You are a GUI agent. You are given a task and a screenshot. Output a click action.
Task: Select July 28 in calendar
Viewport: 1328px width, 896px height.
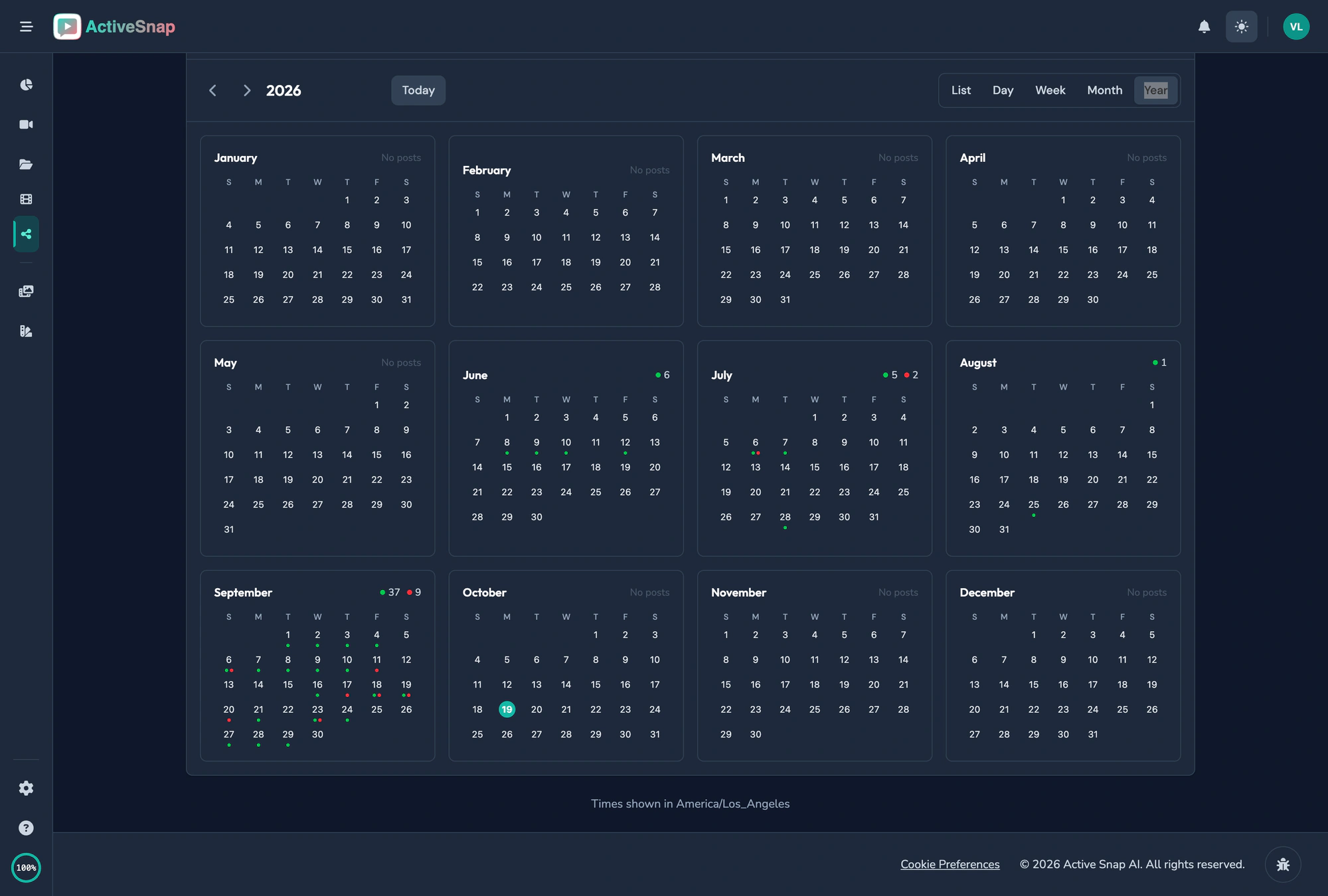point(785,518)
